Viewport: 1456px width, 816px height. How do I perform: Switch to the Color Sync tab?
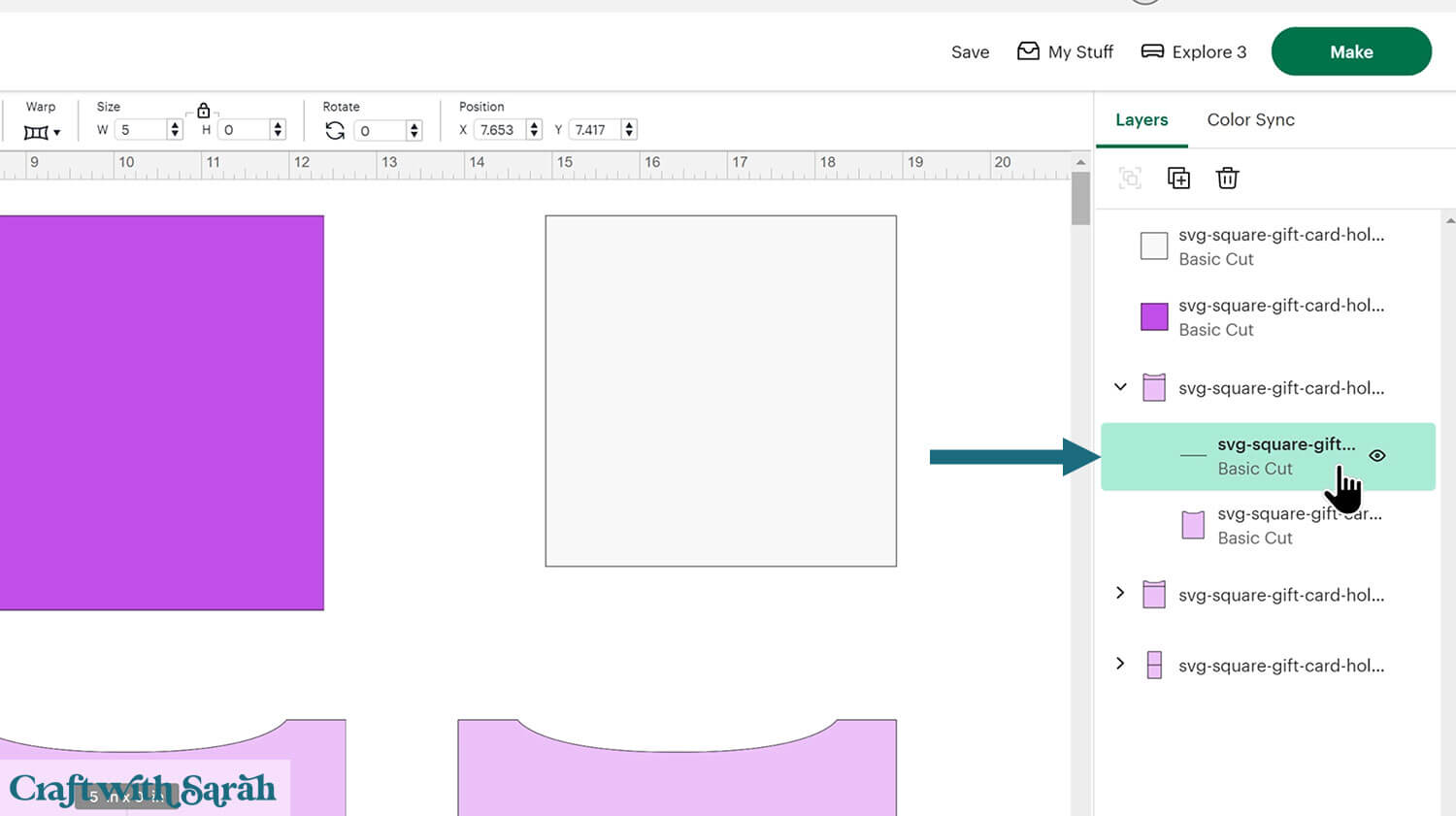1250,119
